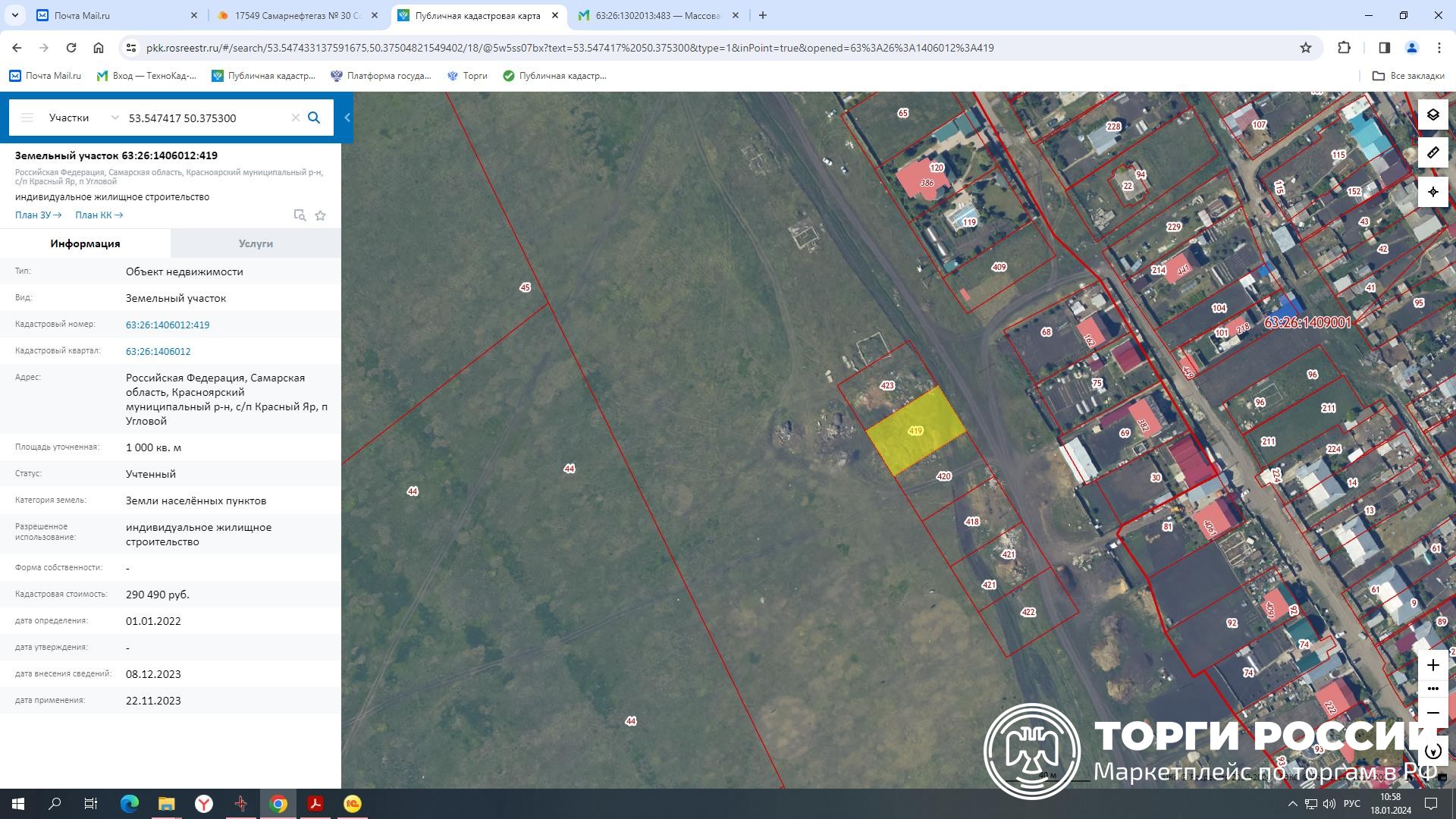Viewport: 1456px width, 819px height.
Task: Open План ЗУ link
Action: tap(38, 215)
